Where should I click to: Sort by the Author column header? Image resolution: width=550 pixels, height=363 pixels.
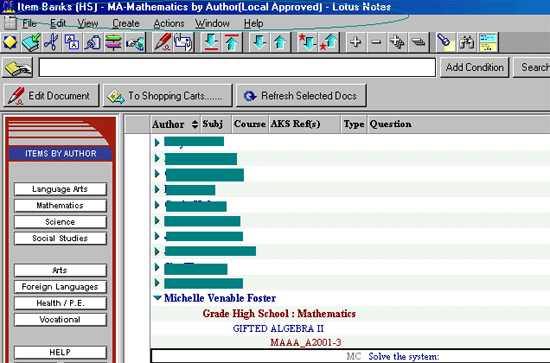coord(175,124)
